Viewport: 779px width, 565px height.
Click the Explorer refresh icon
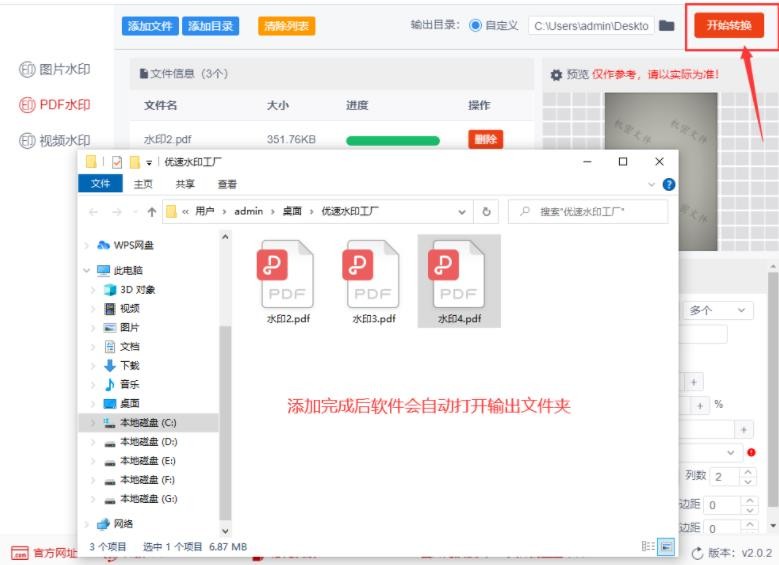click(x=487, y=212)
